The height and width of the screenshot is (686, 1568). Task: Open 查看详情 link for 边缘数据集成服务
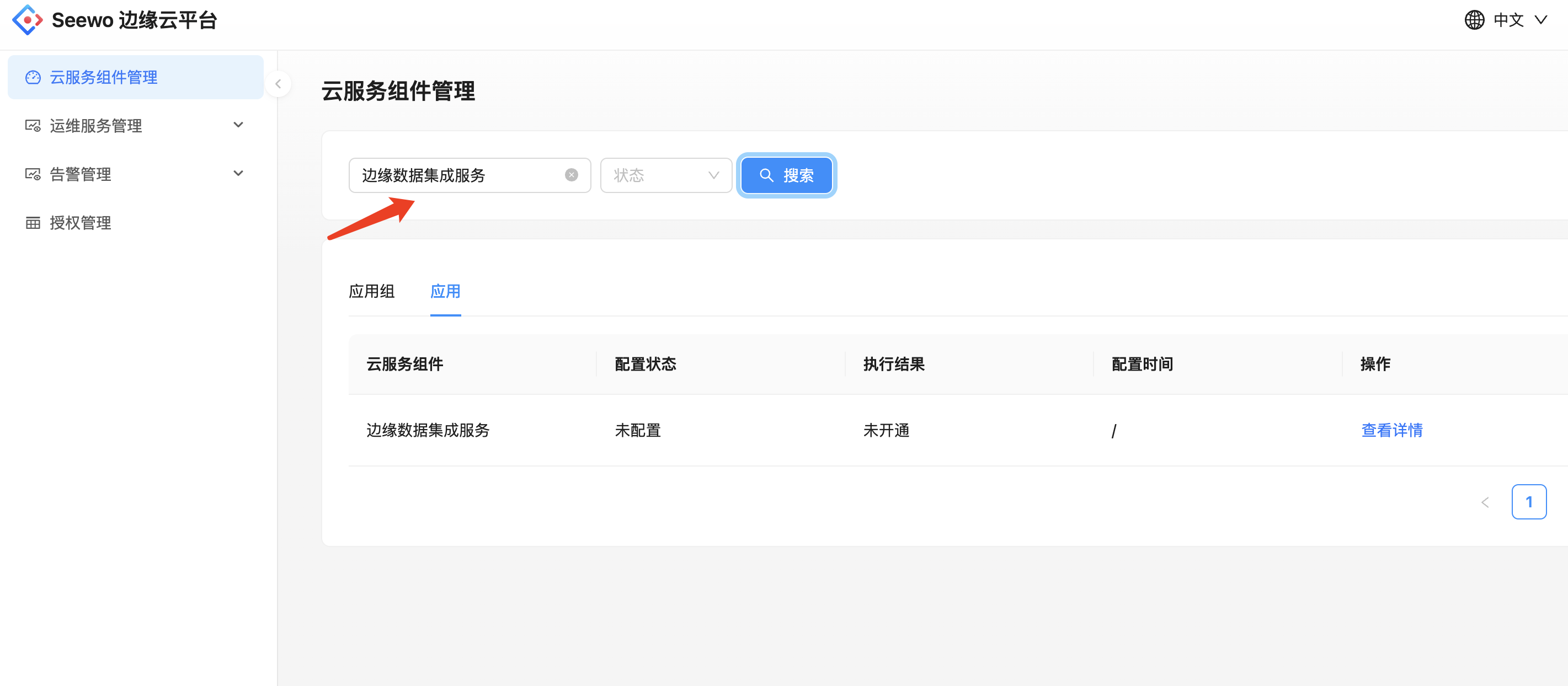pos(1391,430)
